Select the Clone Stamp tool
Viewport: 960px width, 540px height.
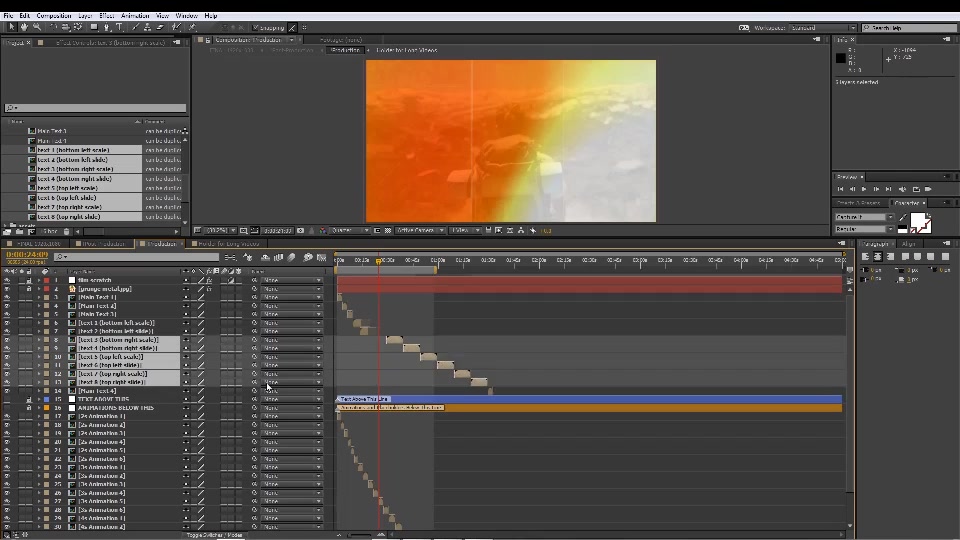pos(148,28)
